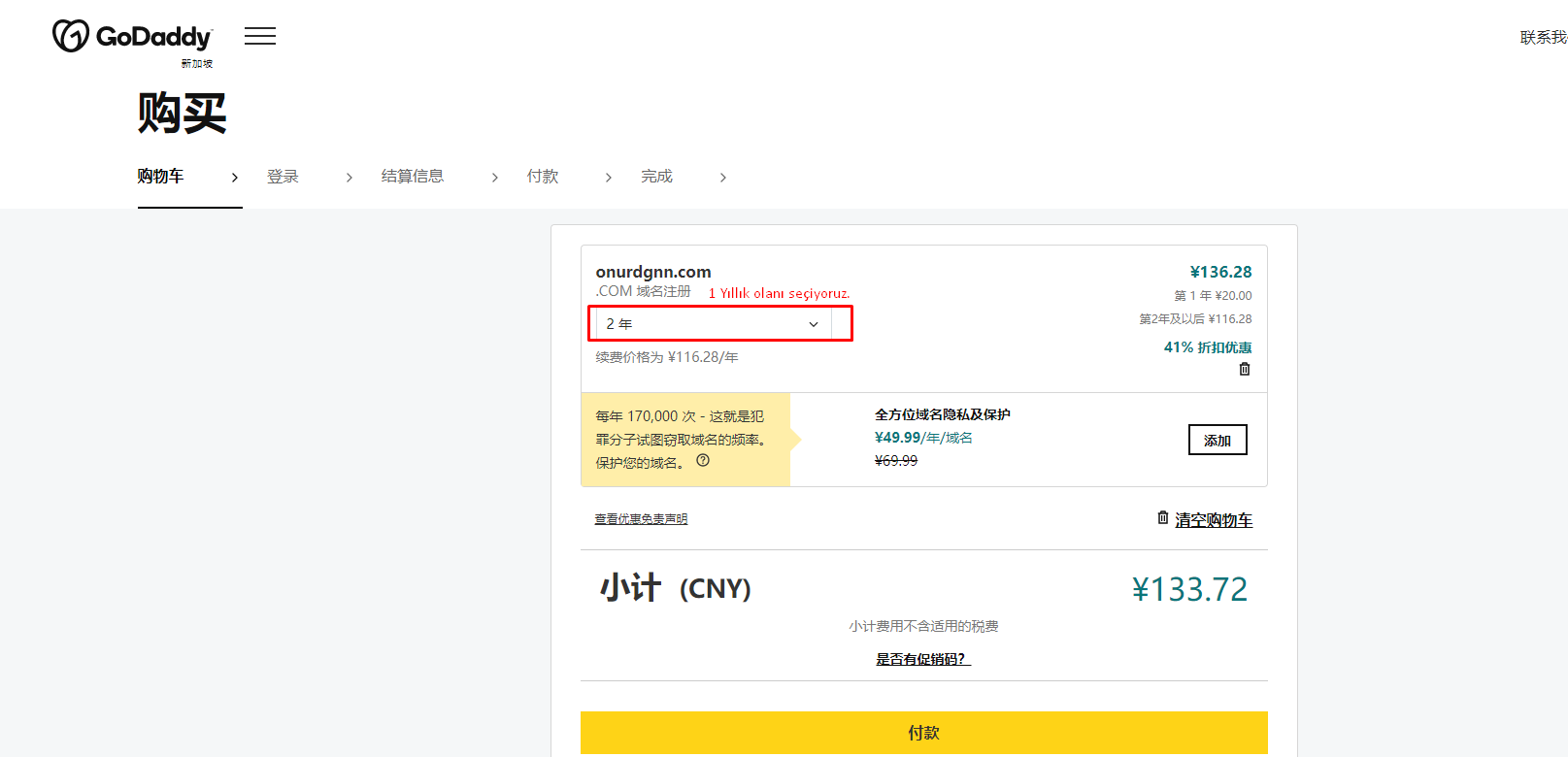This screenshot has width=1568, height=757.
Task: Click 添加 to add domain privacy protection
Action: 1218,440
